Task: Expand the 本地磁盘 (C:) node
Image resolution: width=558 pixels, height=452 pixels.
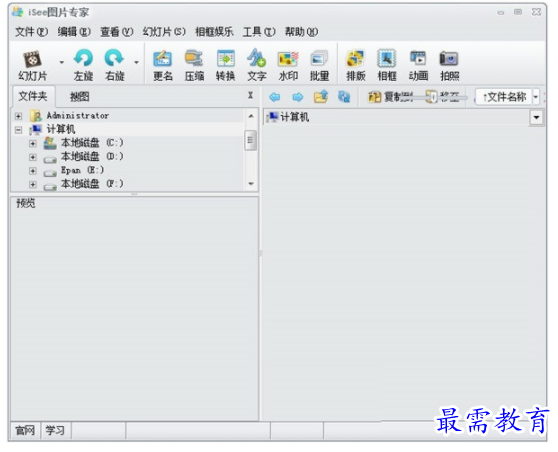Action: click(33, 143)
